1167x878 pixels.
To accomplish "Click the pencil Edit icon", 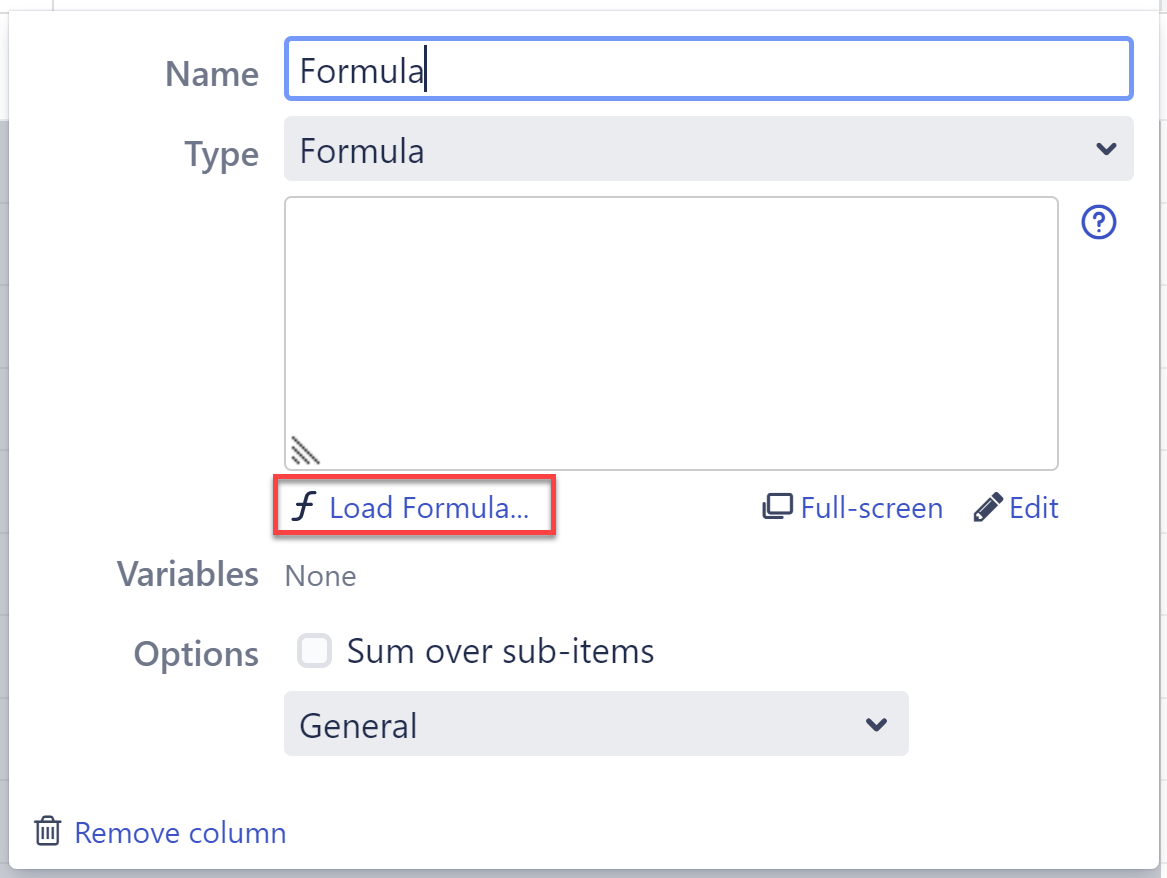I will click(x=987, y=507).
